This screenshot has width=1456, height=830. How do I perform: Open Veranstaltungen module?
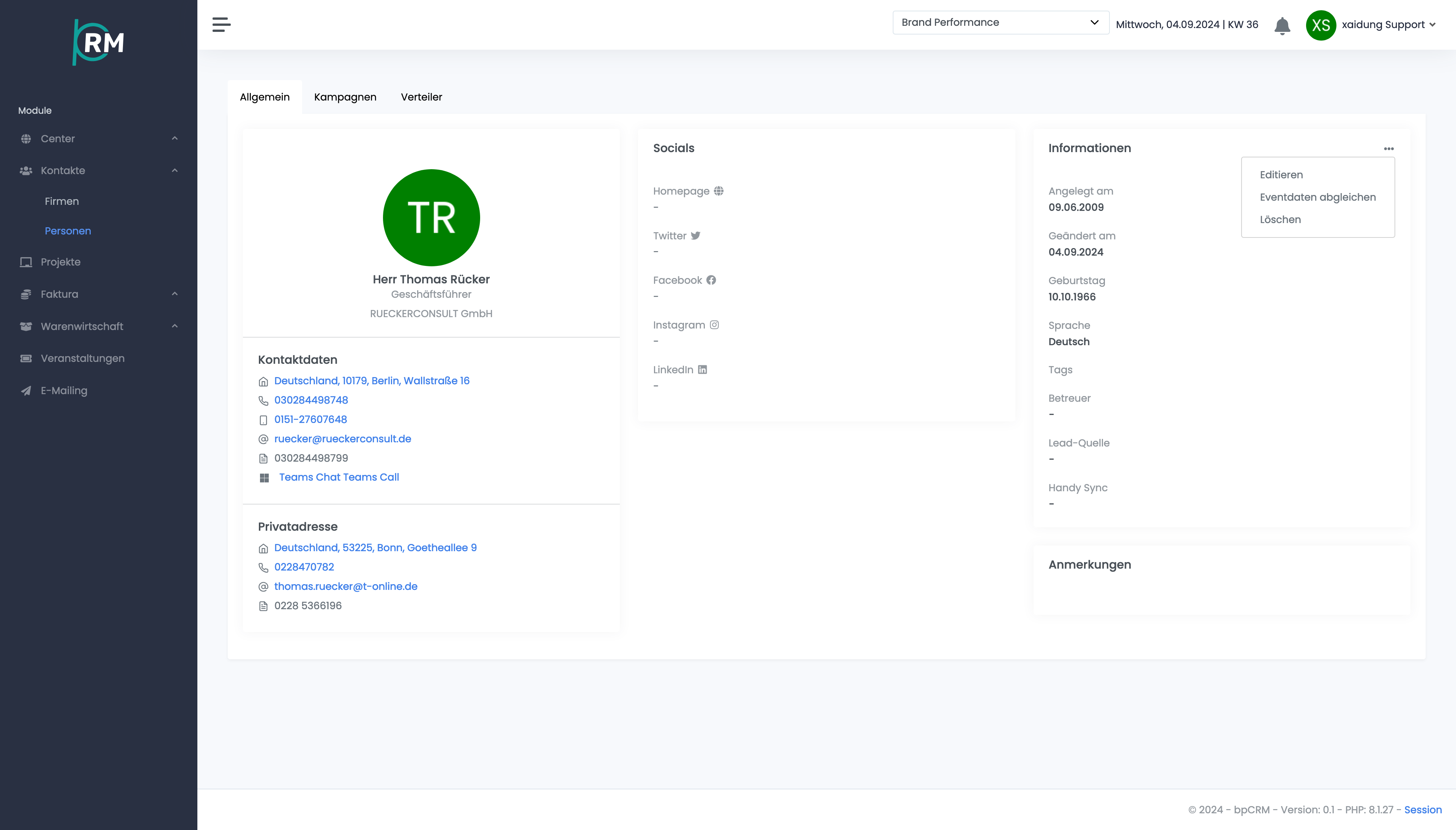83,358
